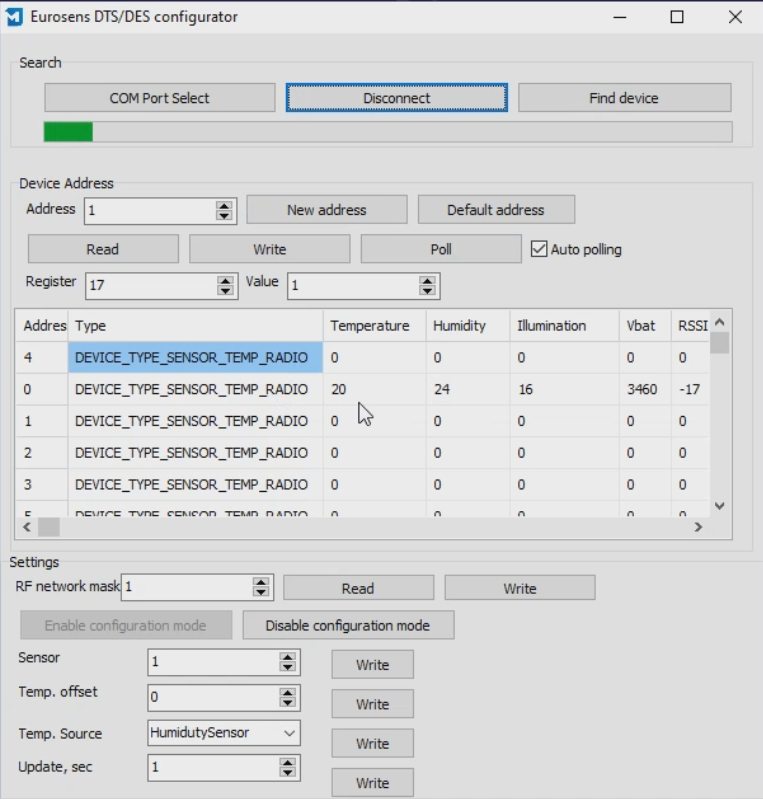Click Write next to Poll button
The image size is (763, 800).
point(269,249)
